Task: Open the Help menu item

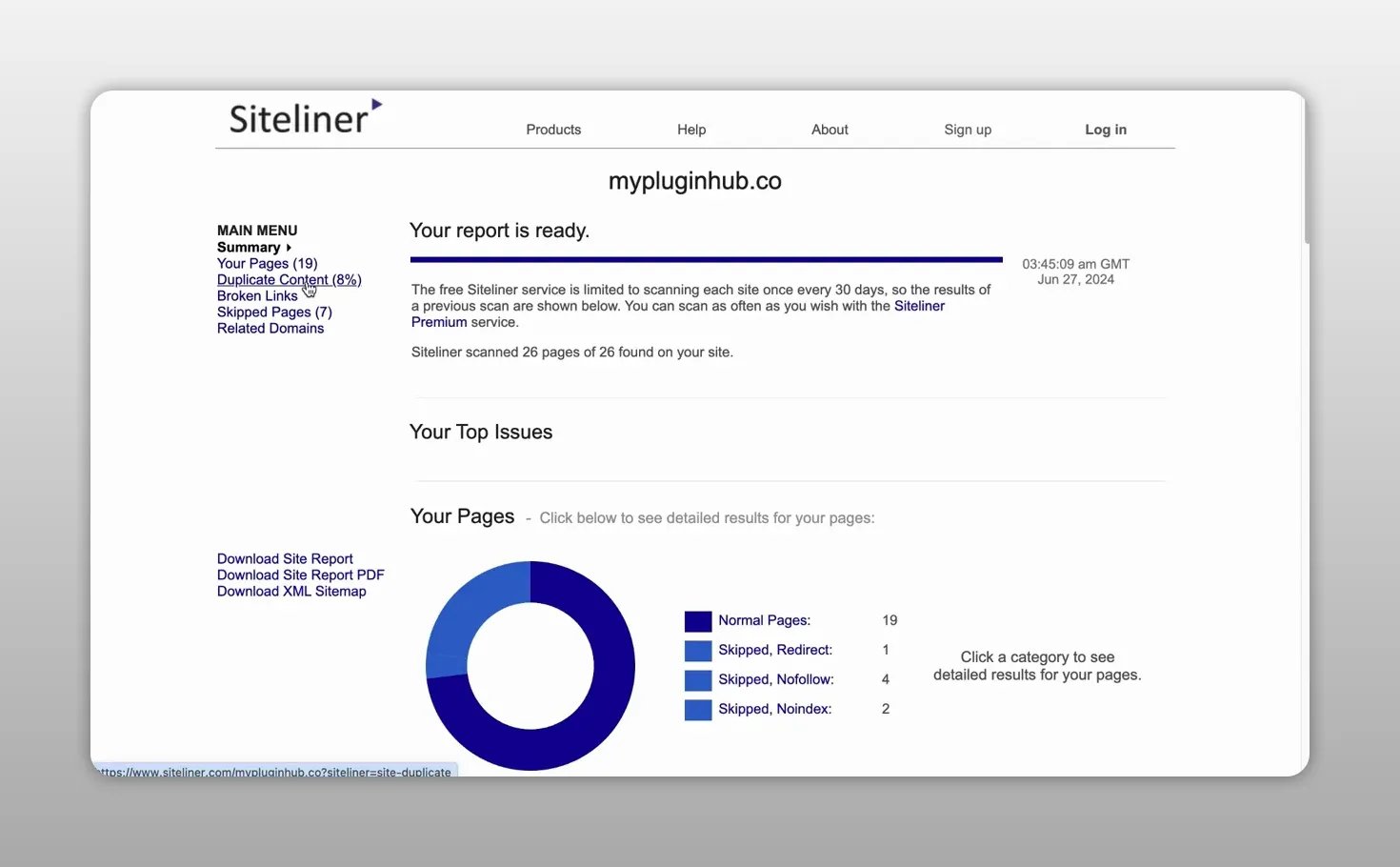Action: click(x=691, y=130)
